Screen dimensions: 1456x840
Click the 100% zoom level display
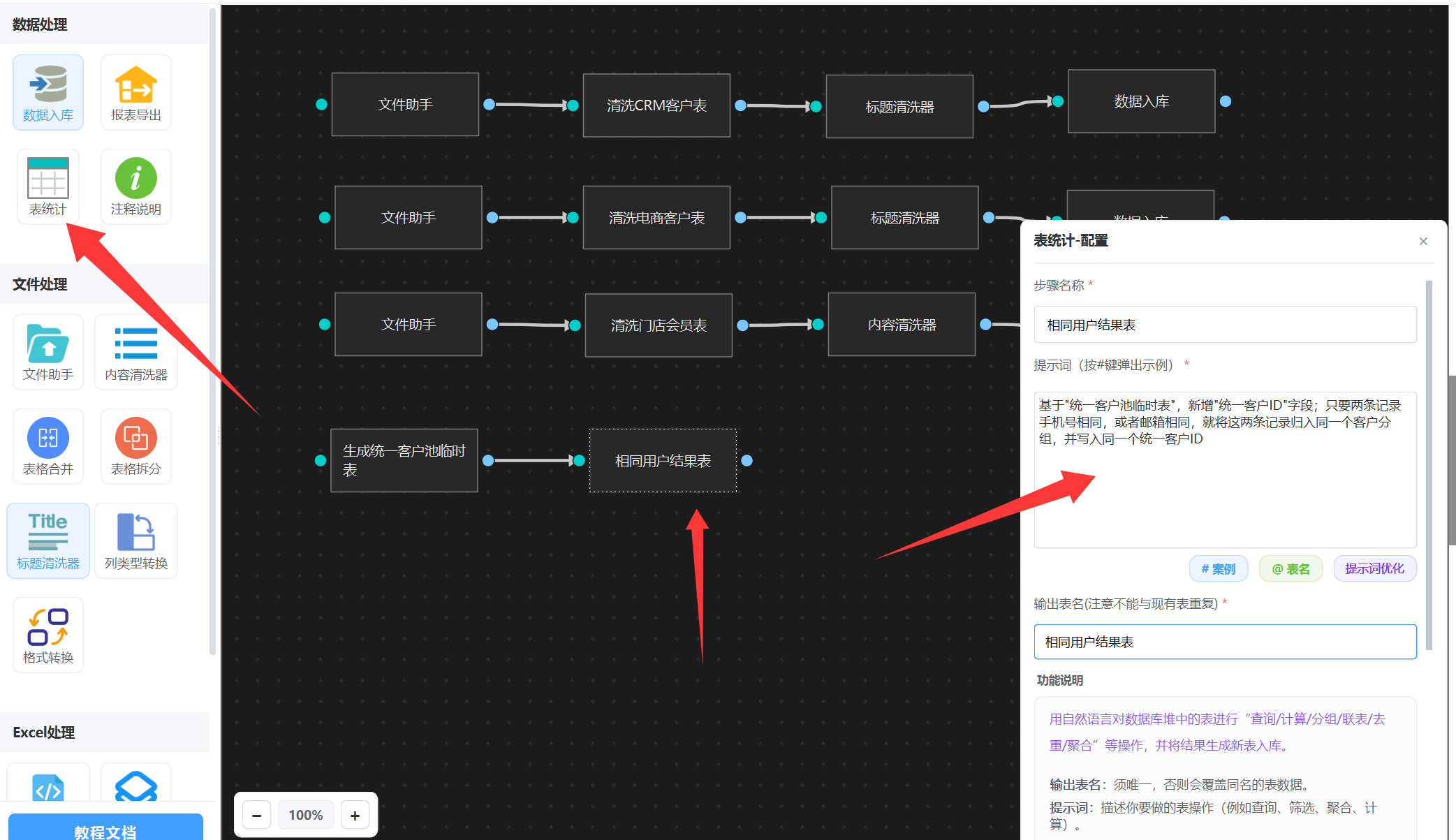point(306,815)
